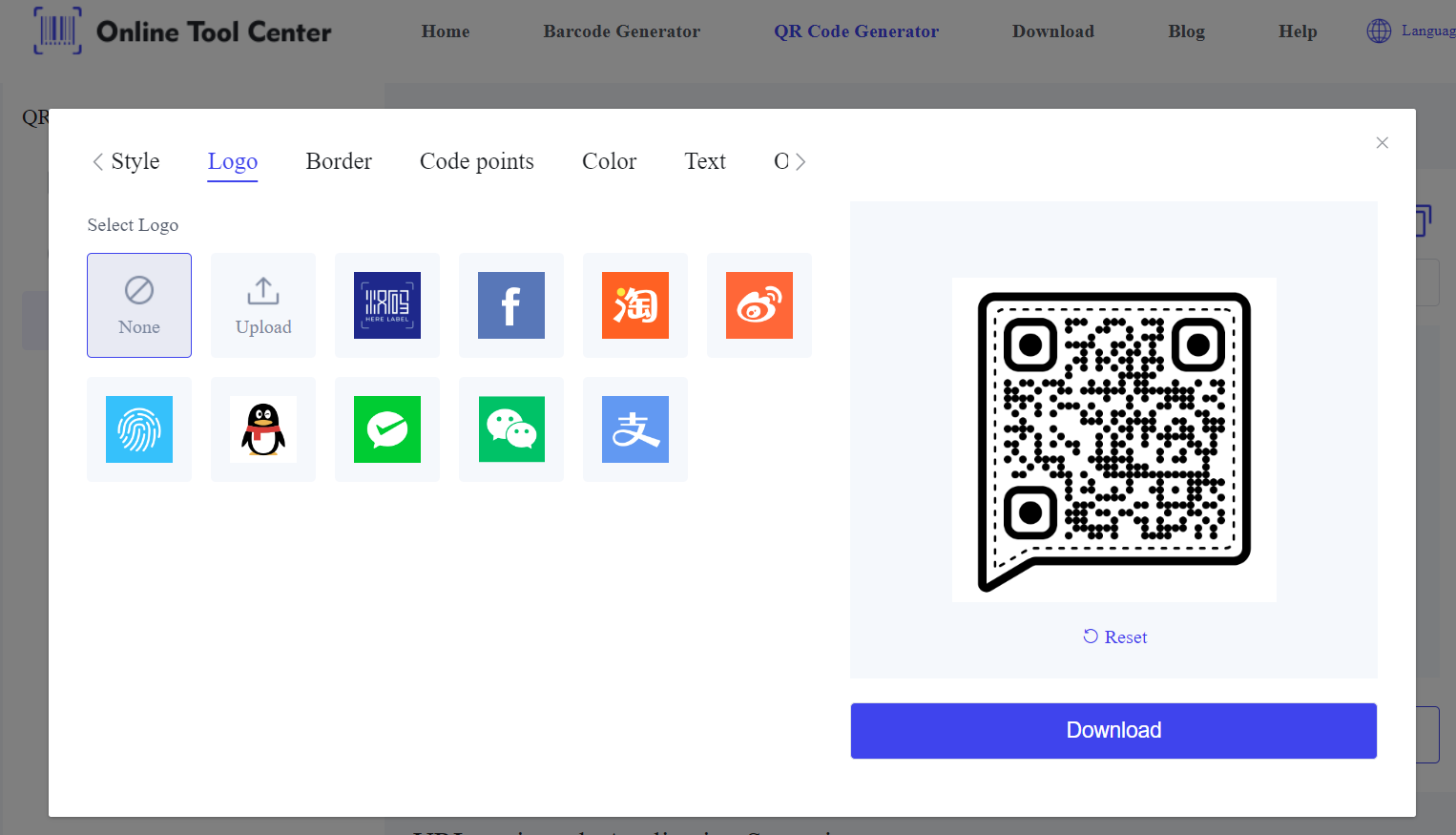The width and height of the screenshot is (1456, 835).
Task: Select the QQ penguin logo
Action: coord(263,429)
